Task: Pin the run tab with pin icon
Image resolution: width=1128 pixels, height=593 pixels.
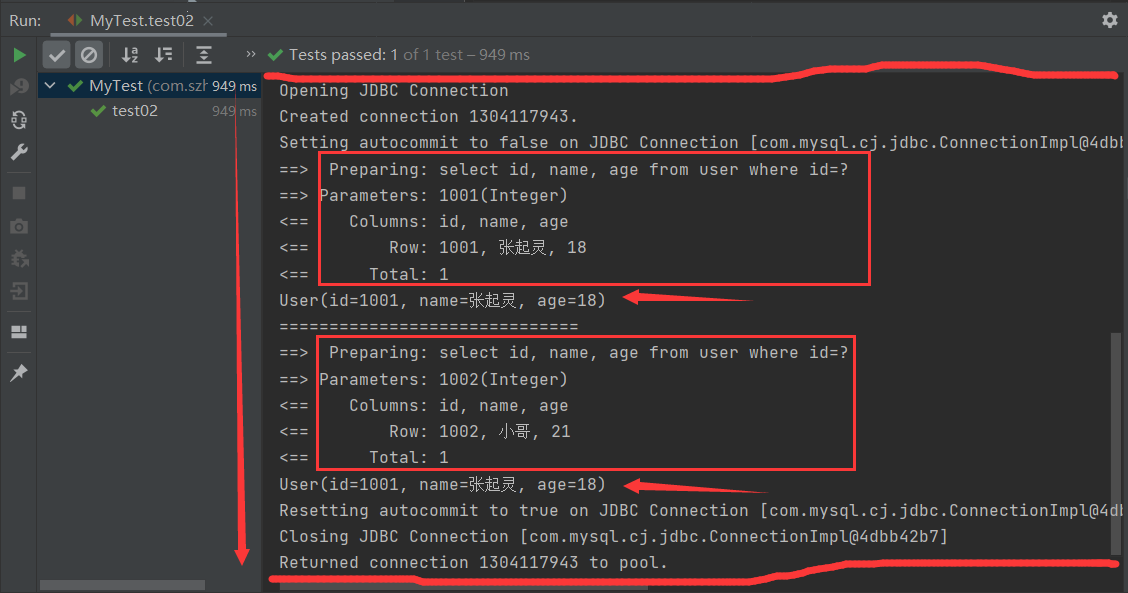Action: (x=19, y=373)
